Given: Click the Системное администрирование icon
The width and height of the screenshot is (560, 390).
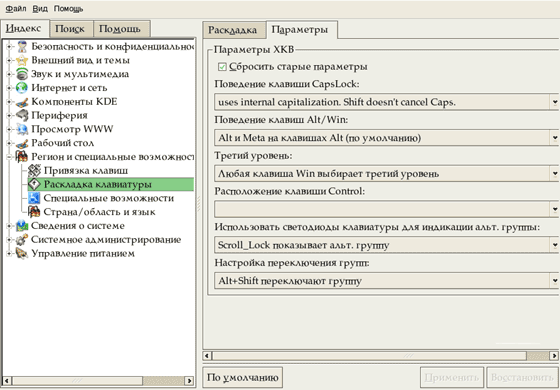Looking at the screenshot, I should coord(22,240).
